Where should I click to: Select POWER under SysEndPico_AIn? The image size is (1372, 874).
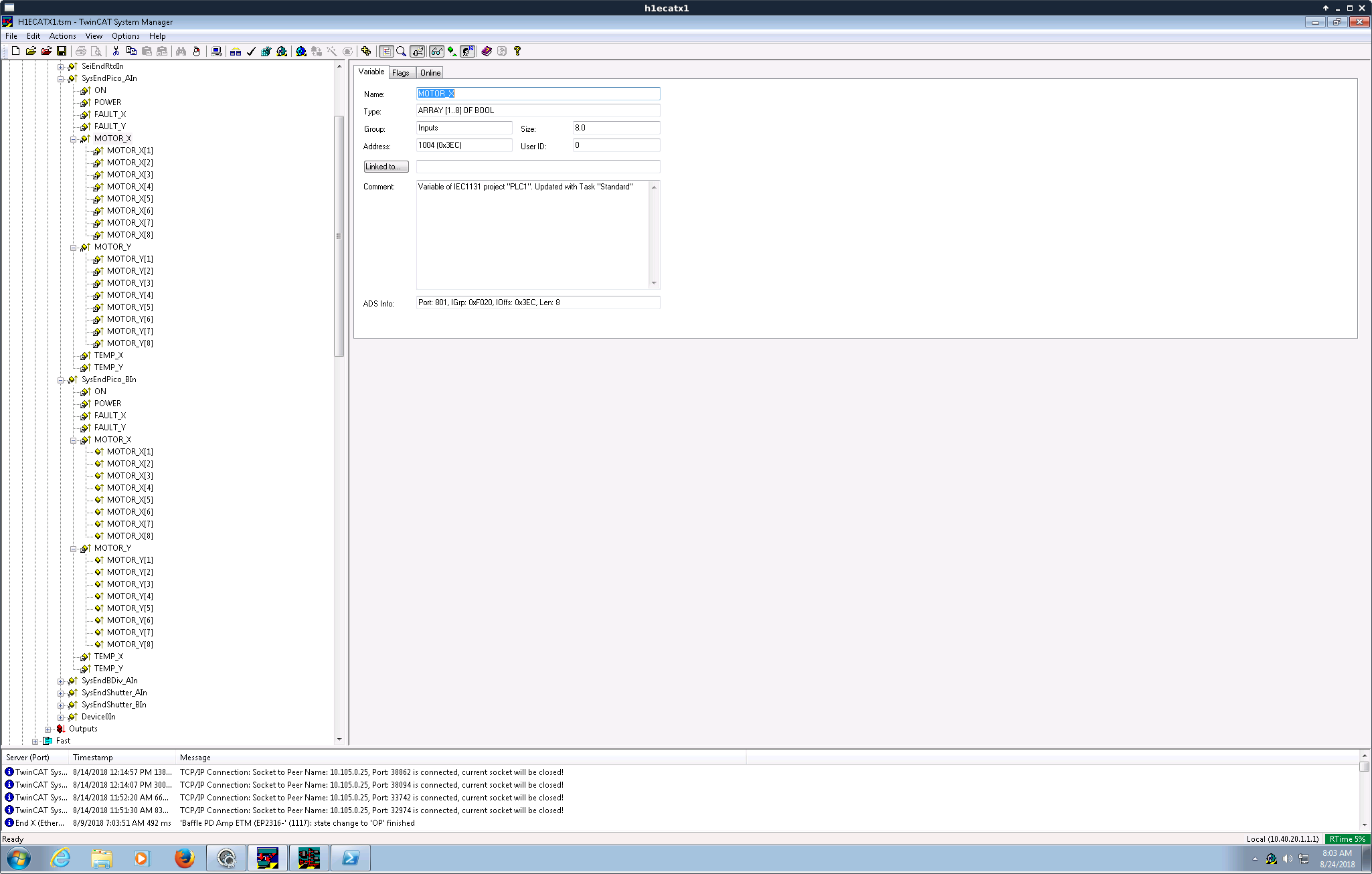coord(108,102)
